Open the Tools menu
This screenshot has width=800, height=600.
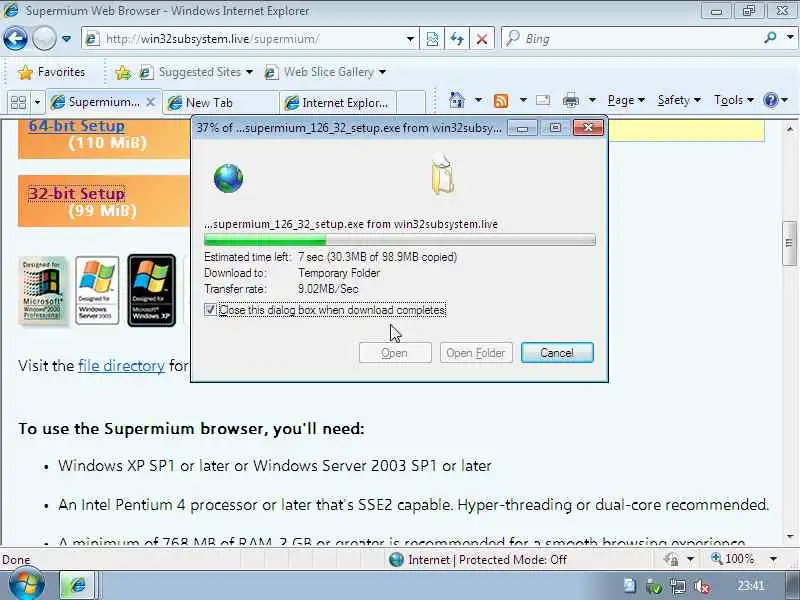click(733, 100)
